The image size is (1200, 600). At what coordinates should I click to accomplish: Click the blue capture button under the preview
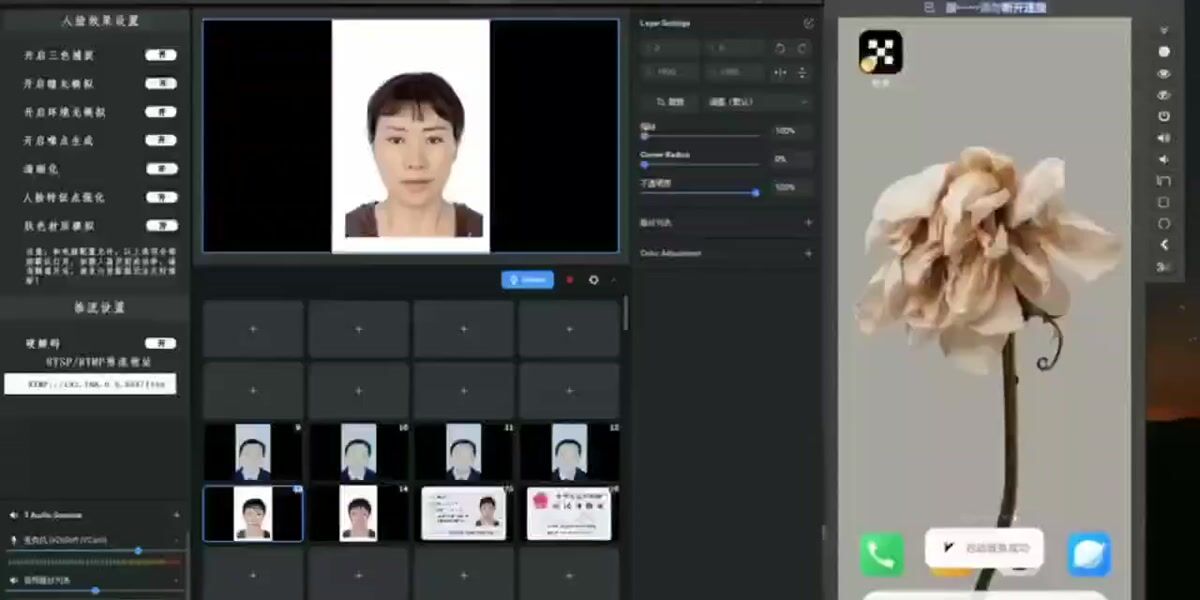coord(527,279)
